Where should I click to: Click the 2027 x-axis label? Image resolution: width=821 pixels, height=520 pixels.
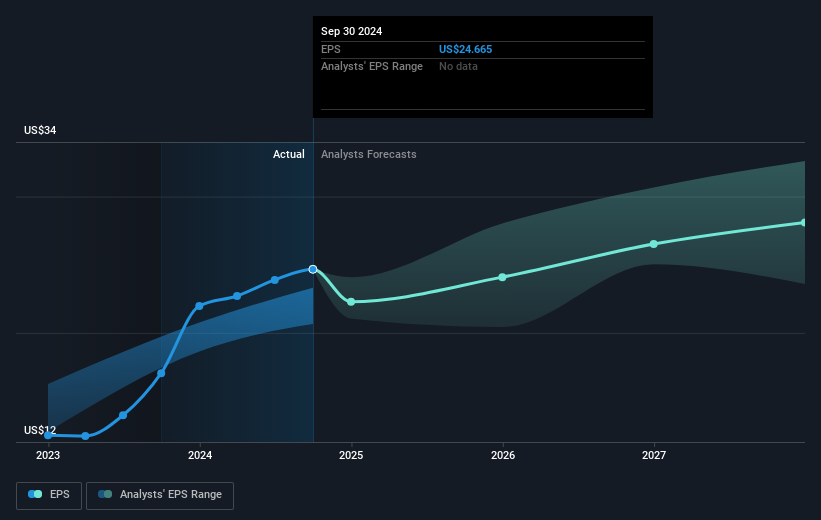(x=654, y=455)
